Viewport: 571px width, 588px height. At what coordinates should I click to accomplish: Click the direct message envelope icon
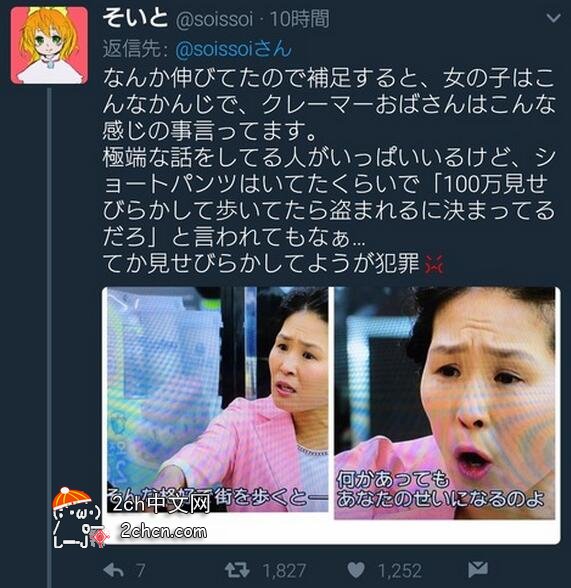[x=478, y=569]
